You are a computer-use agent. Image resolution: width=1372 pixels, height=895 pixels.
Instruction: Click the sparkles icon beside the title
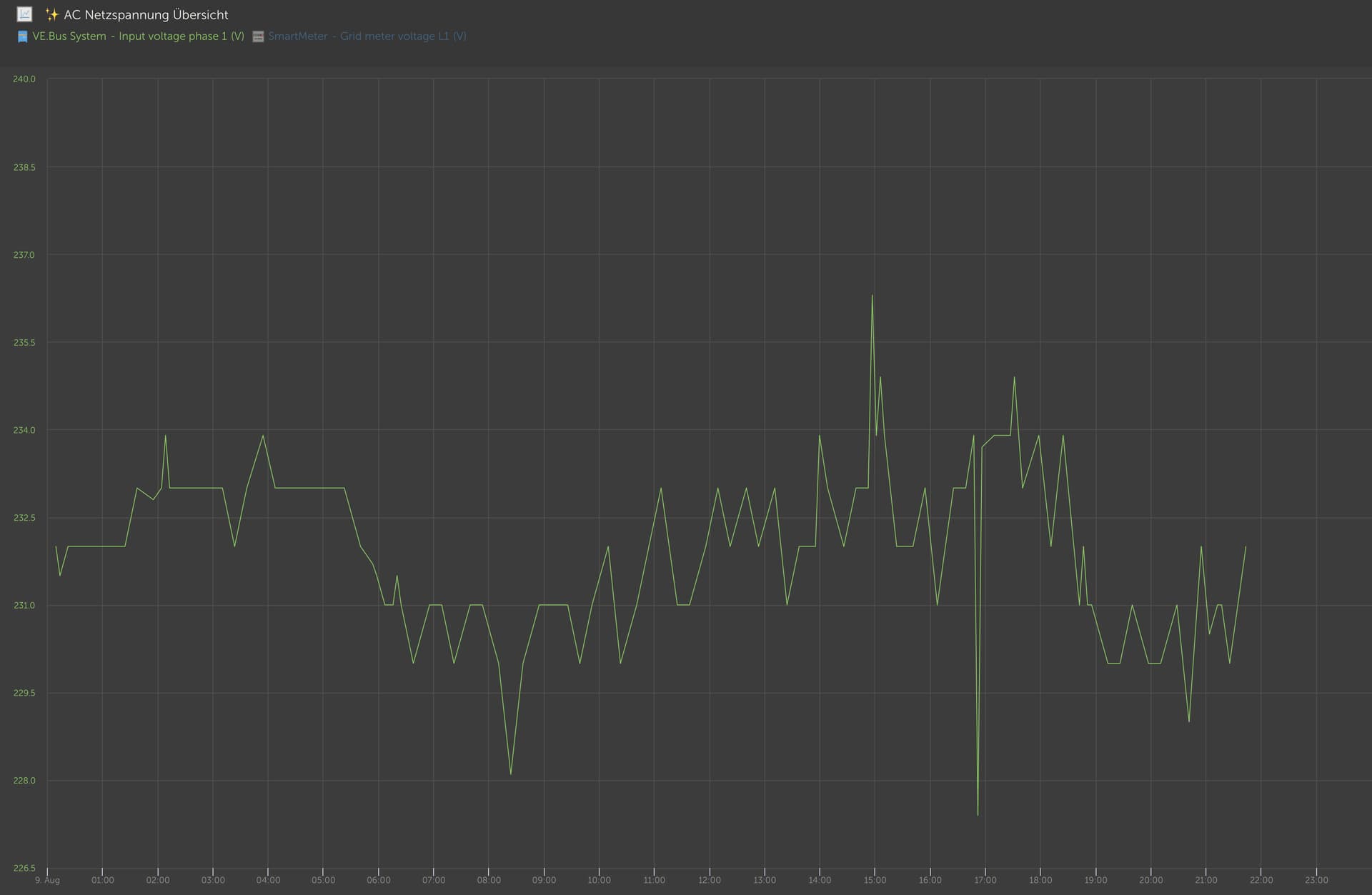click(x=51, y=14)
